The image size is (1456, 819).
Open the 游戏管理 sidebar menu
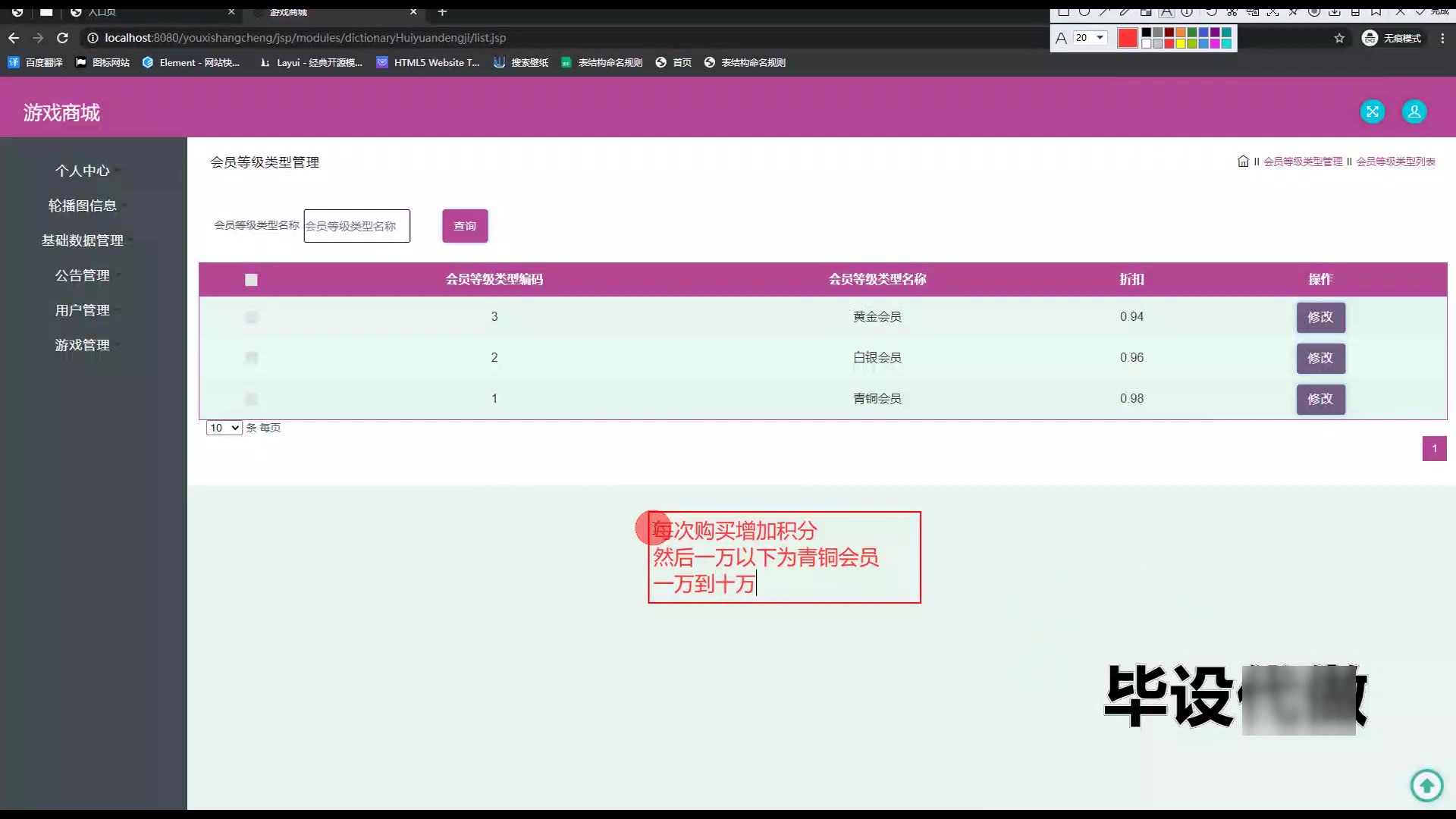(82, 345)
